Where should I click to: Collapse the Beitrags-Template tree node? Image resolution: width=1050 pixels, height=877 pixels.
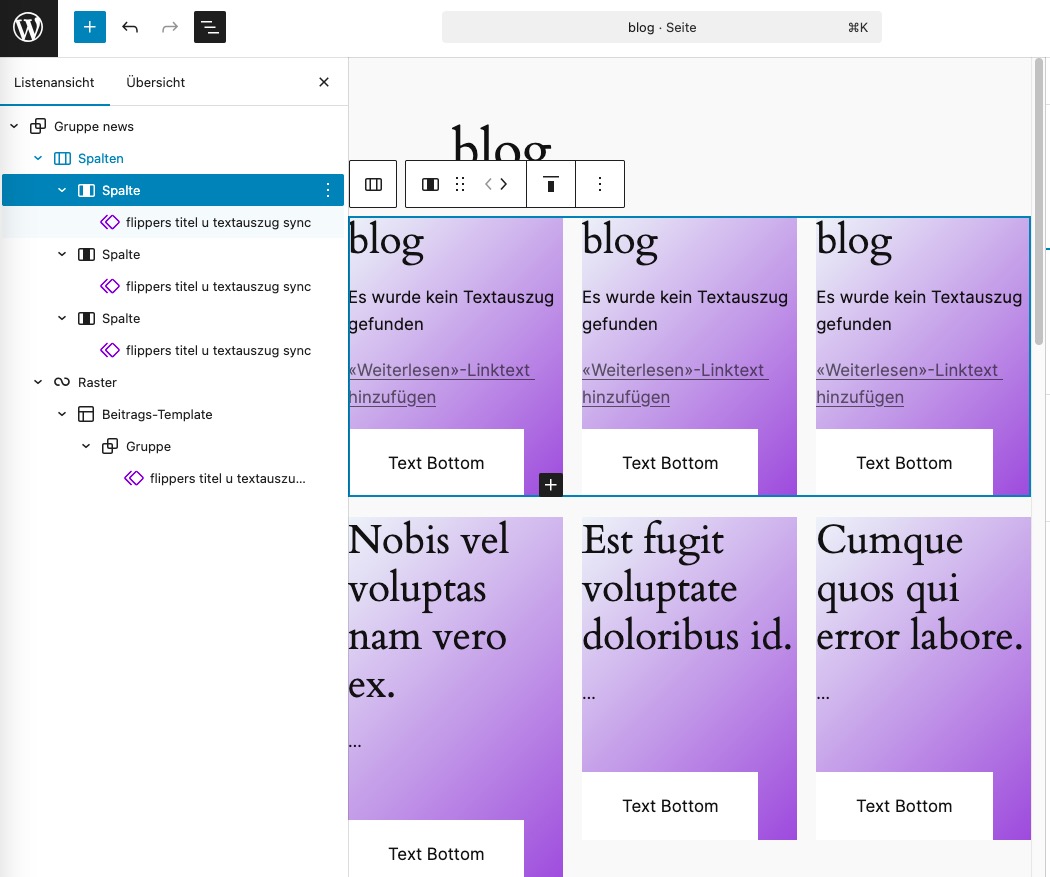[x=62, y=414]
